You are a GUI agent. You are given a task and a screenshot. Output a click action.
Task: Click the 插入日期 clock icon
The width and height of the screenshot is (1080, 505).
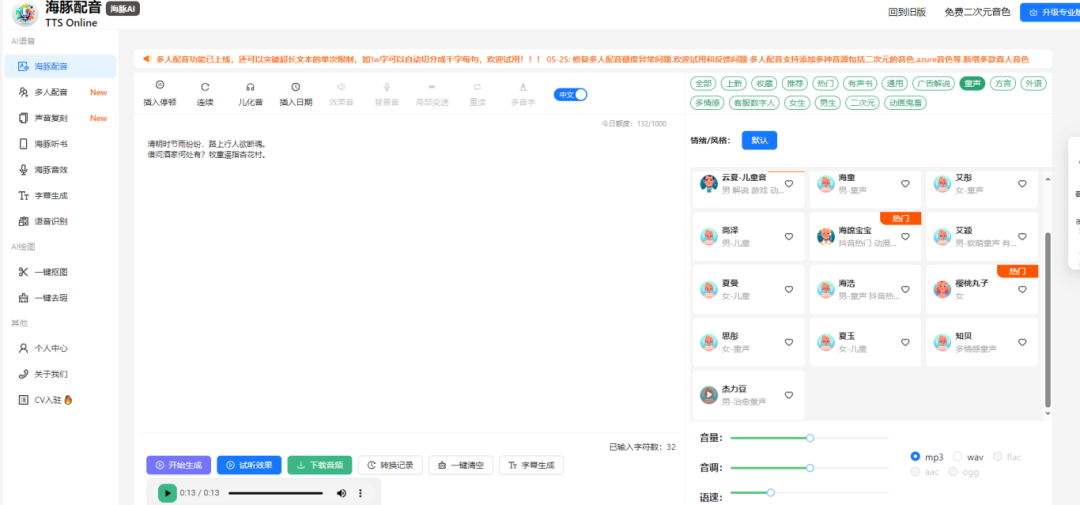[x=295, y=87]
